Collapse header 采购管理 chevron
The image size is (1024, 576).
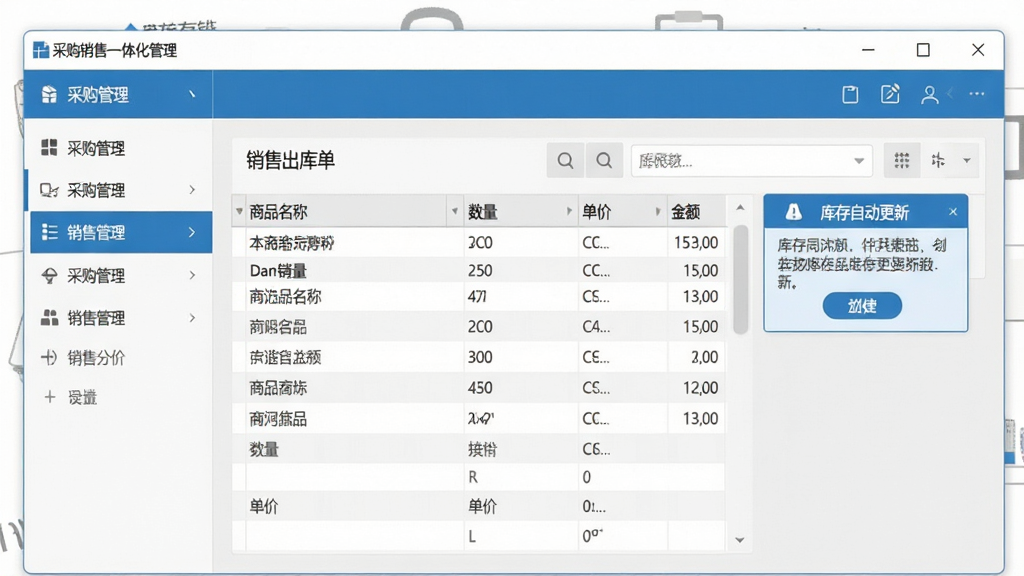click(192, 95)
